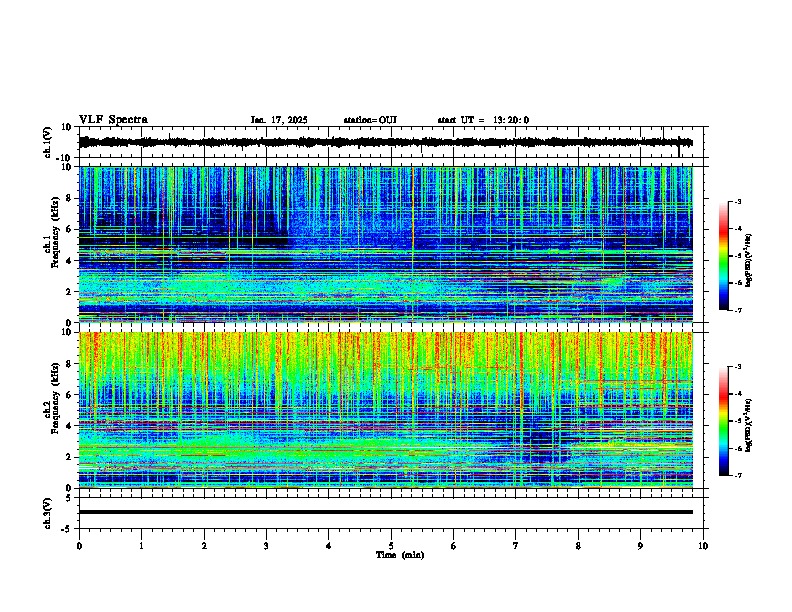The height and width of the screenshot is (612, 792).
Task: Click the ch.2 color bar log(PSD) units label
Action: click(749, 425)
